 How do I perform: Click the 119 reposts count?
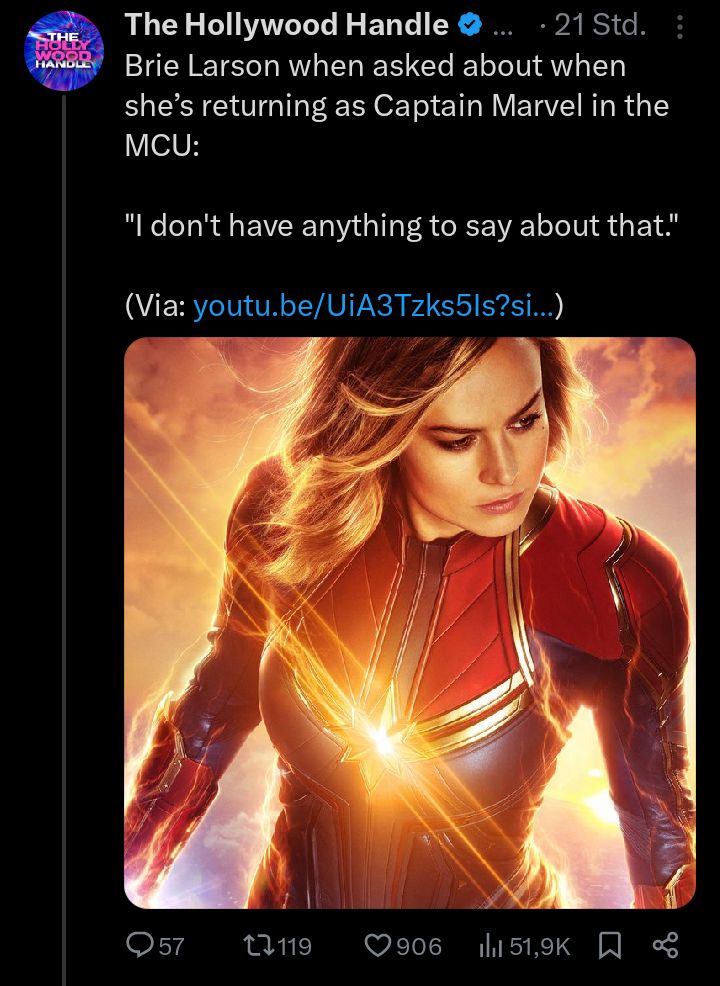[x=294, y=946]
